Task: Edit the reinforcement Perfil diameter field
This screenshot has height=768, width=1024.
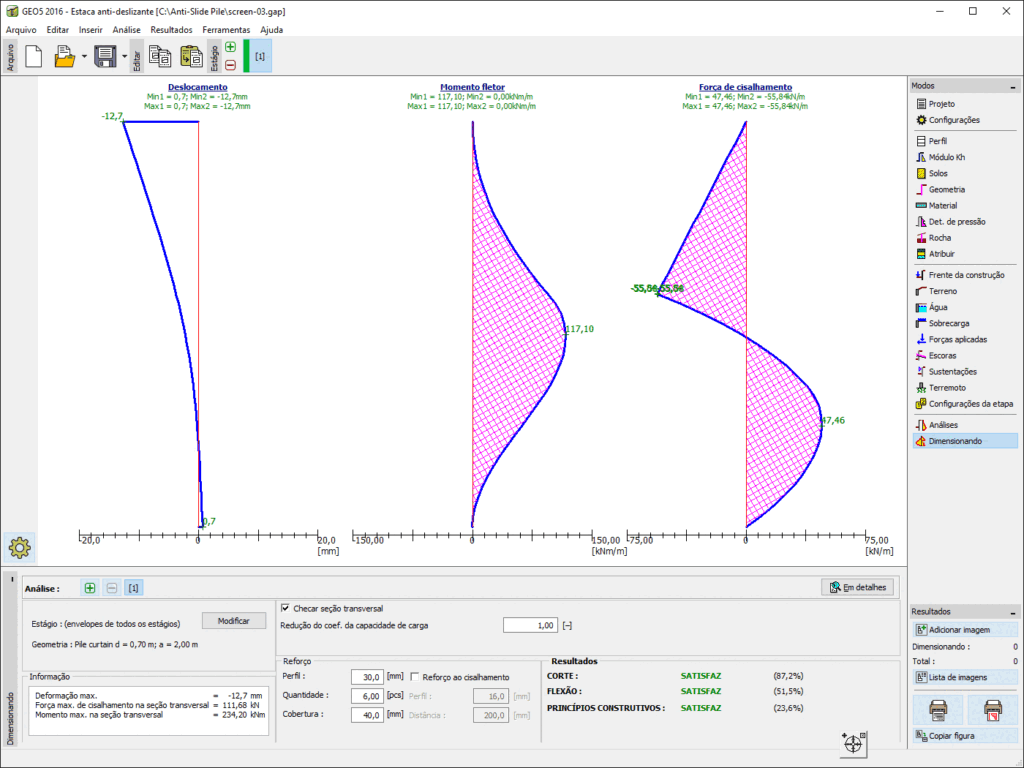Action: [367, 677]
